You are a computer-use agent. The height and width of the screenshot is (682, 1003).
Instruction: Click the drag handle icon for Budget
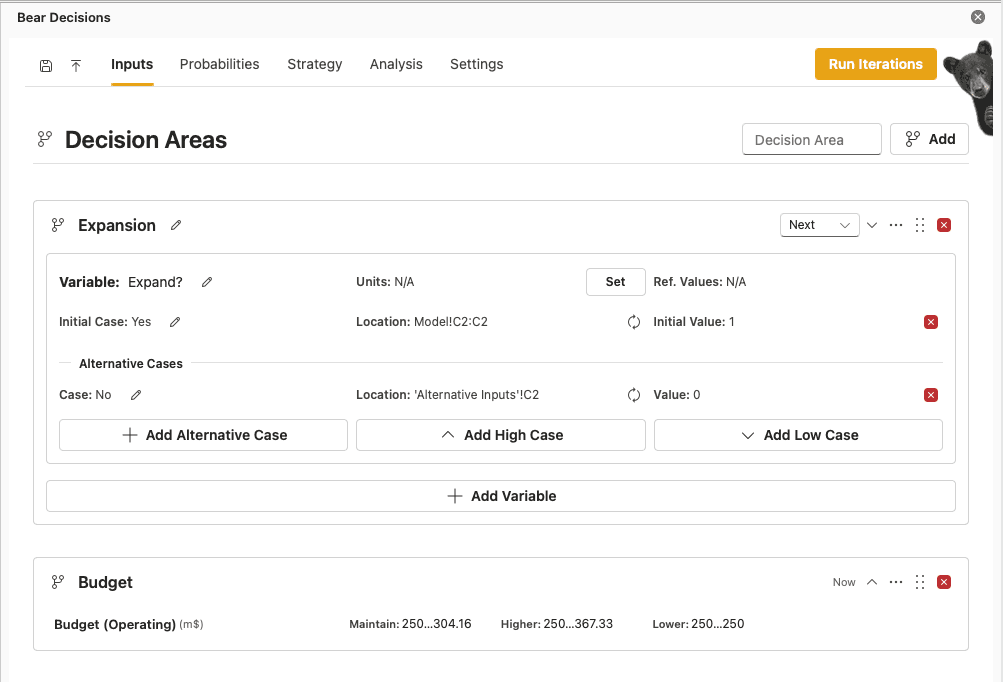click(x=920, y=582)
